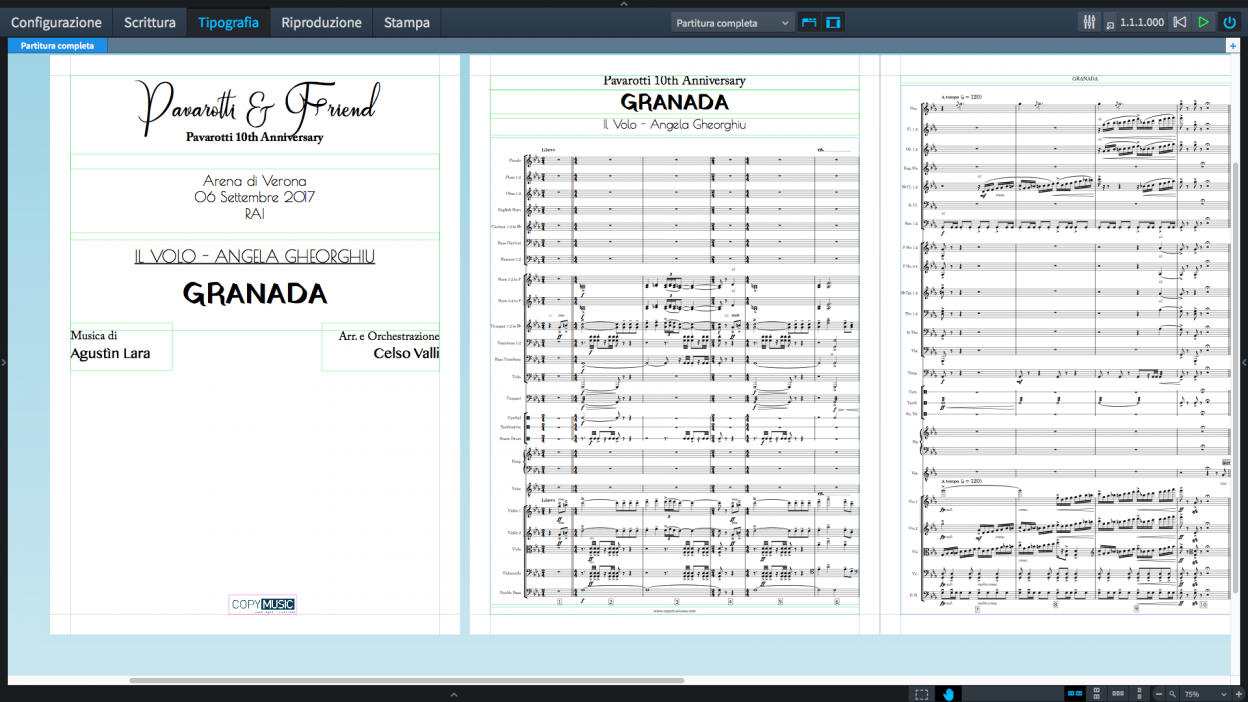Start playback with green Play button
Screen dimensions: 1248x702
coord(1204,22)
